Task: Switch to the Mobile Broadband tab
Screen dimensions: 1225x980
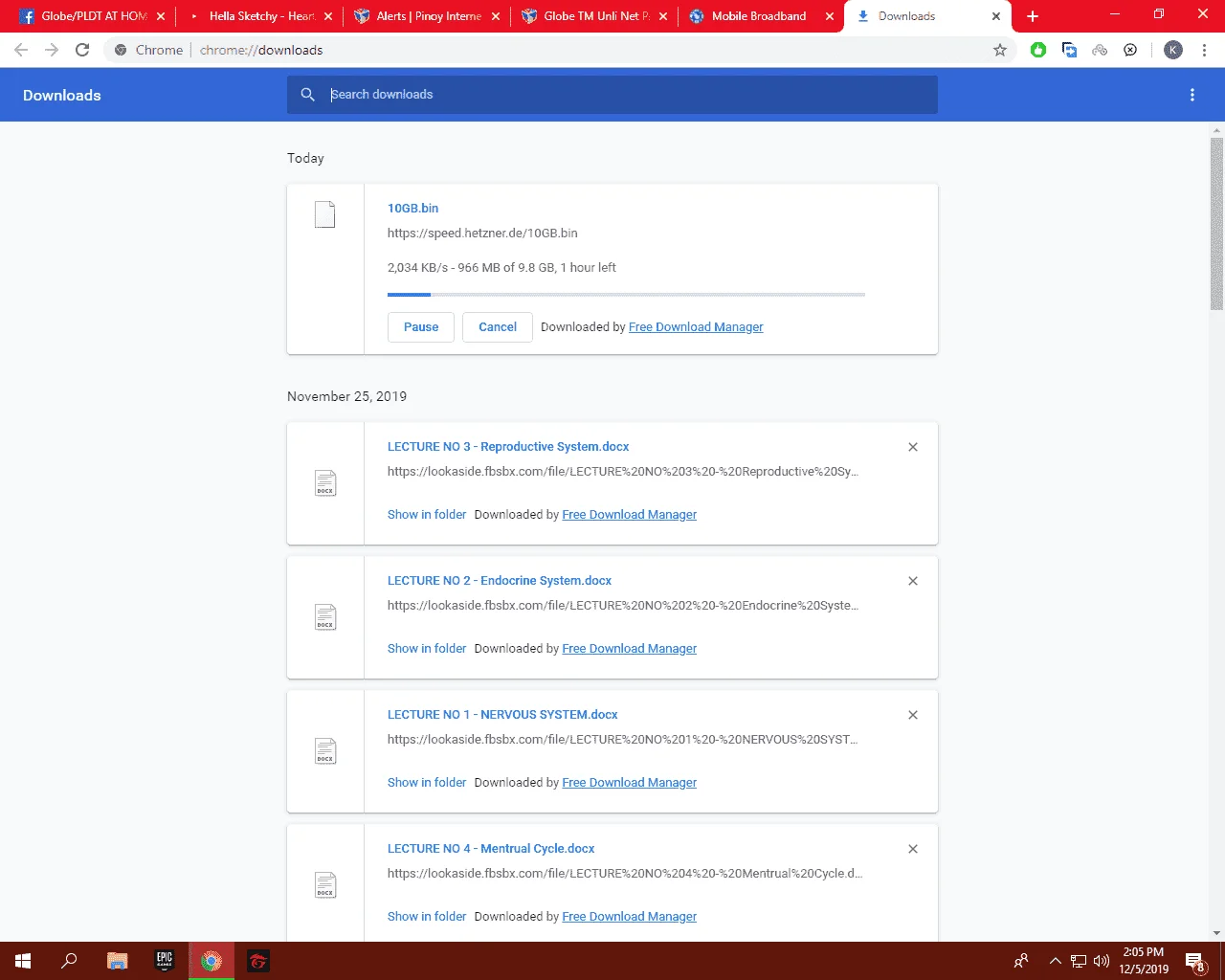Action: [x=762, y=16]
